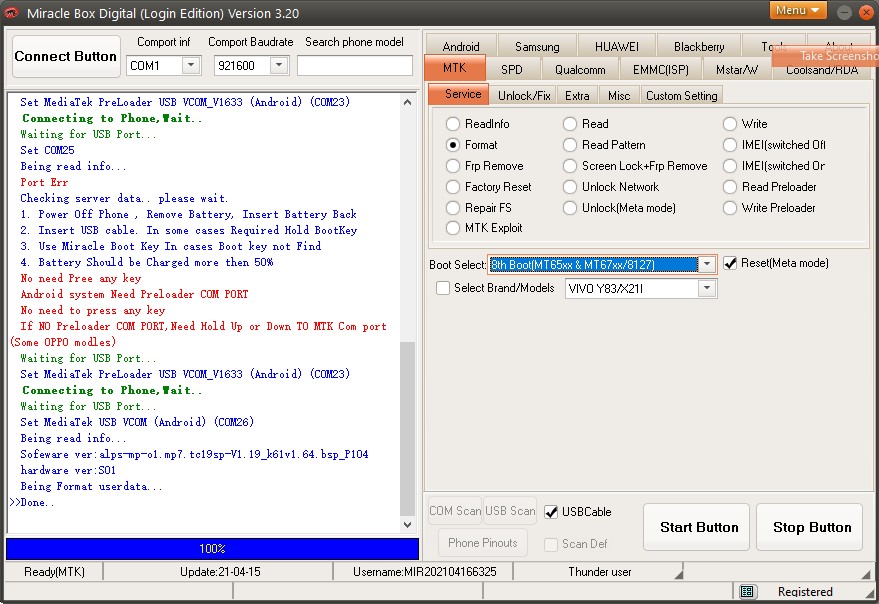The image size is (879, 604).
Task: Choose the Write Preloader option
Action: pyautogui.click(x=729, y=208)
